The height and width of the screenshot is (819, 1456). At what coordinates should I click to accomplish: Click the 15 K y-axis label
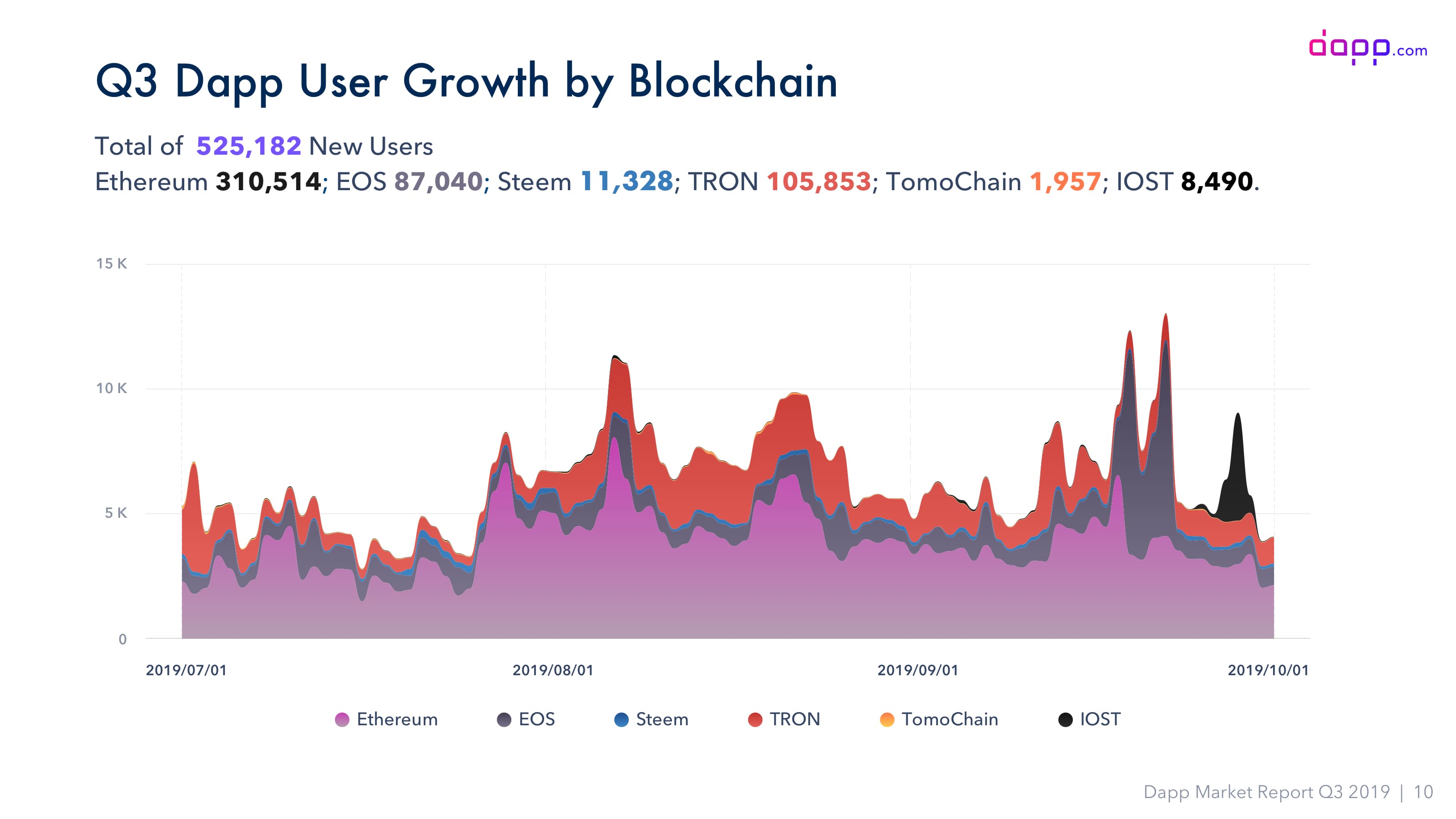tap(111, 263)
